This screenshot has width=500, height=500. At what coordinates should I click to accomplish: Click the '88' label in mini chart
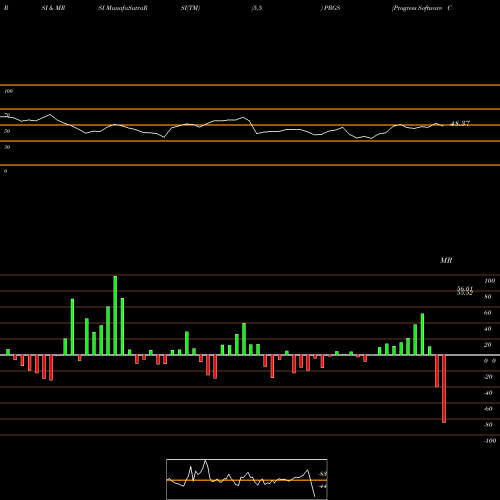coord(322,474)
